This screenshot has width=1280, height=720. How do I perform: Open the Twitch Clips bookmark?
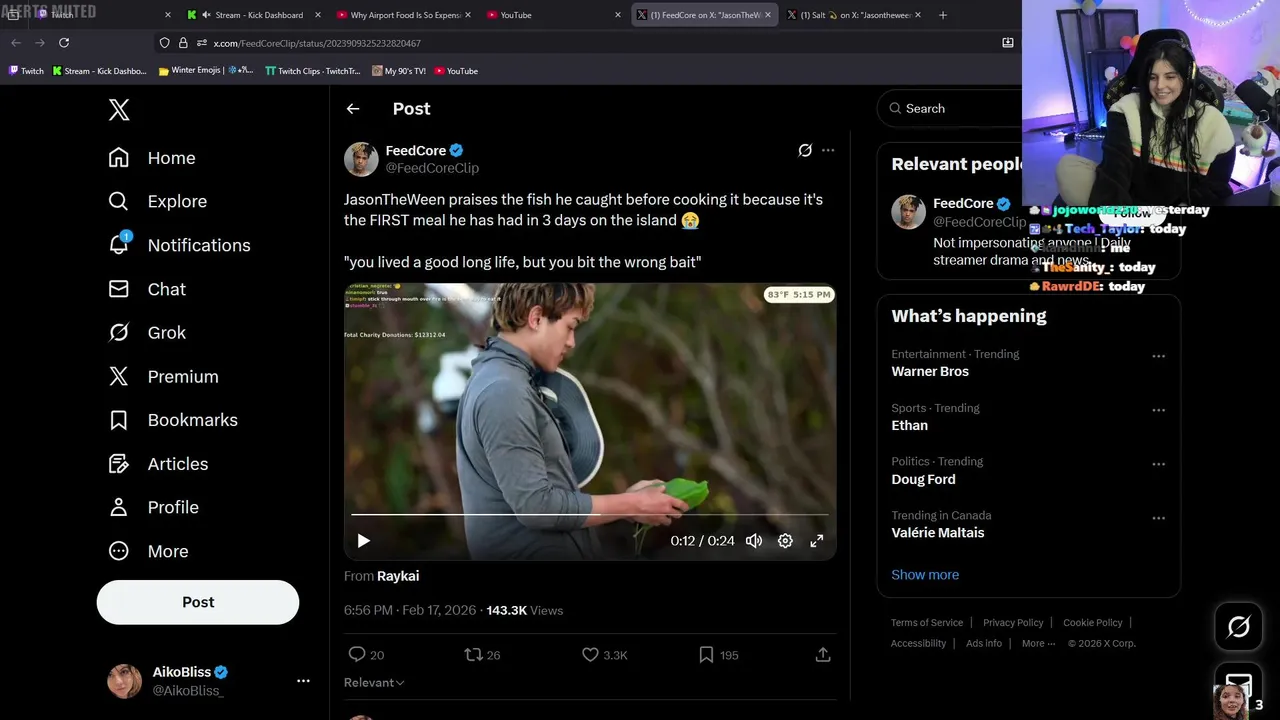[x=312, y=71]
